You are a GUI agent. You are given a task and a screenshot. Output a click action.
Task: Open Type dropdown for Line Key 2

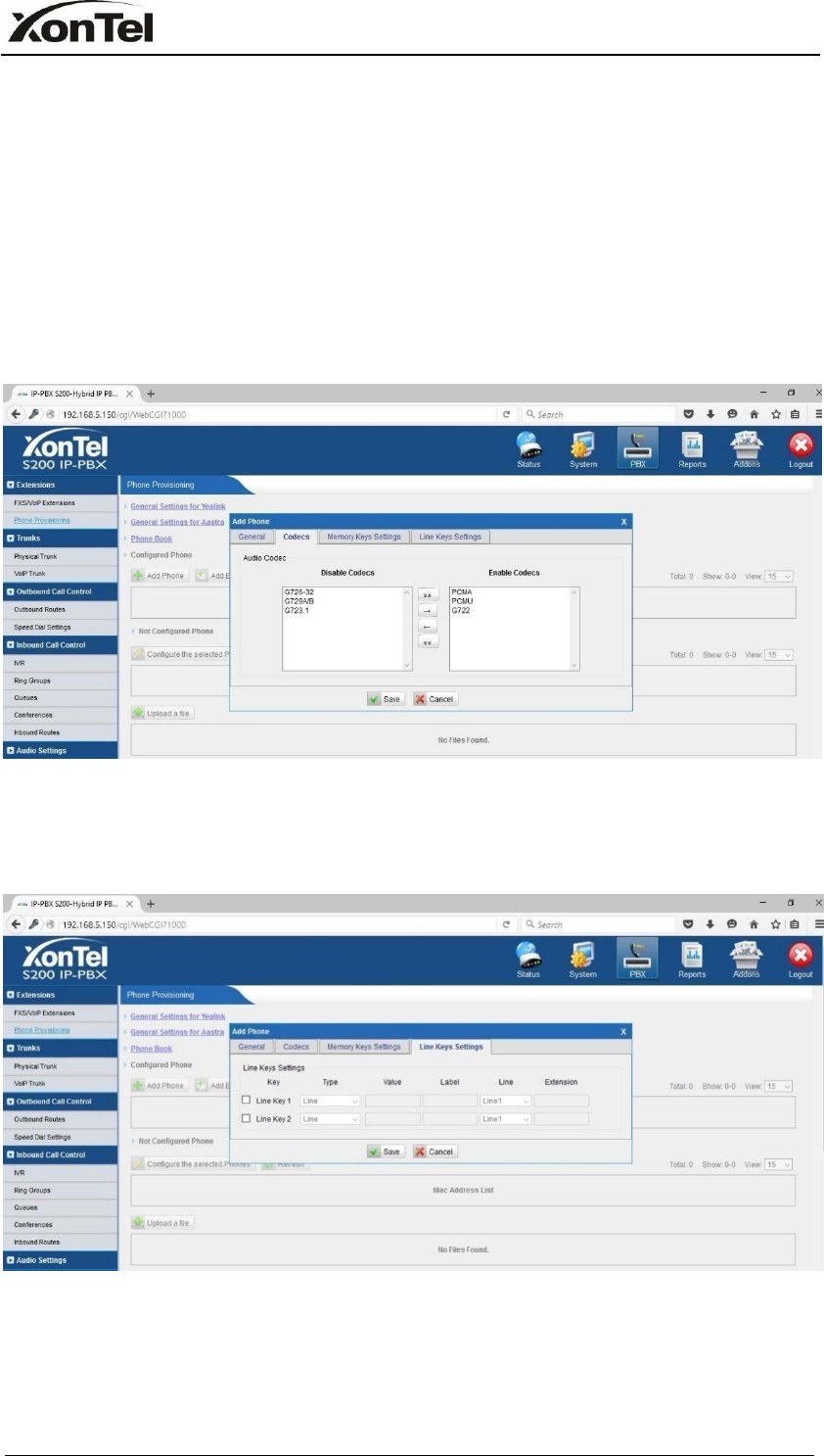pyautogui.click(x=331, y=1119)
